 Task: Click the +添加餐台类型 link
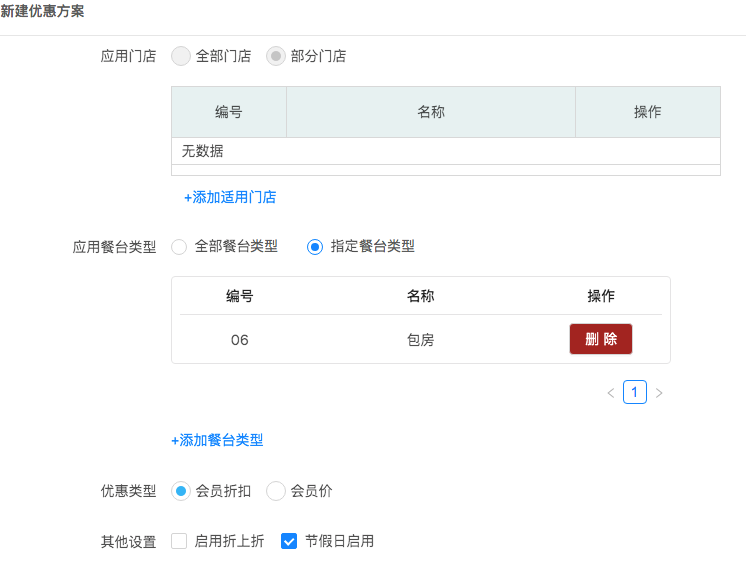click(x=217, y=440)
